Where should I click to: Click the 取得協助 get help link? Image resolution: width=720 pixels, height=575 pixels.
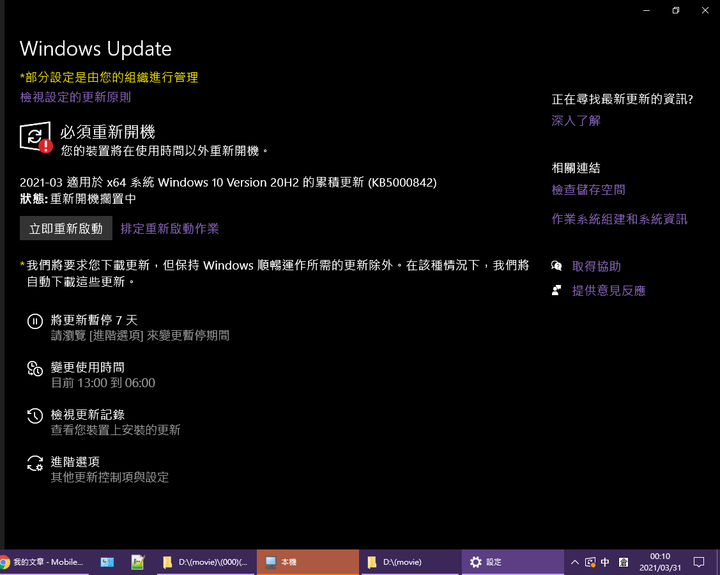596,266
